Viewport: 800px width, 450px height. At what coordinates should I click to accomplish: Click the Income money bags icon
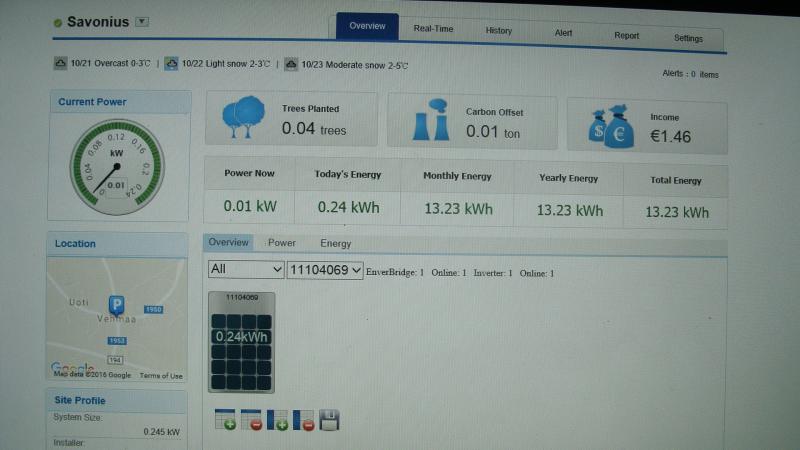(x=611, y=126)
